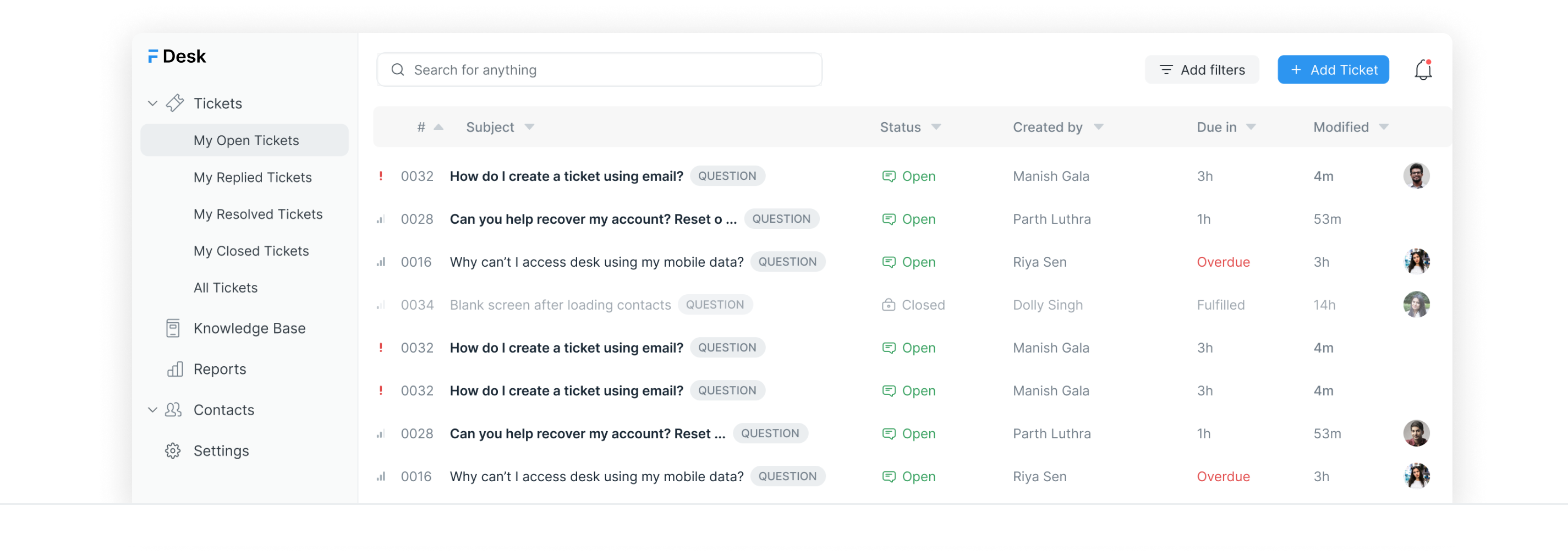Select My Resolved Tickets in the sidebar
The height and width of the screenshot is (556, 1568).
click(257, 214)
